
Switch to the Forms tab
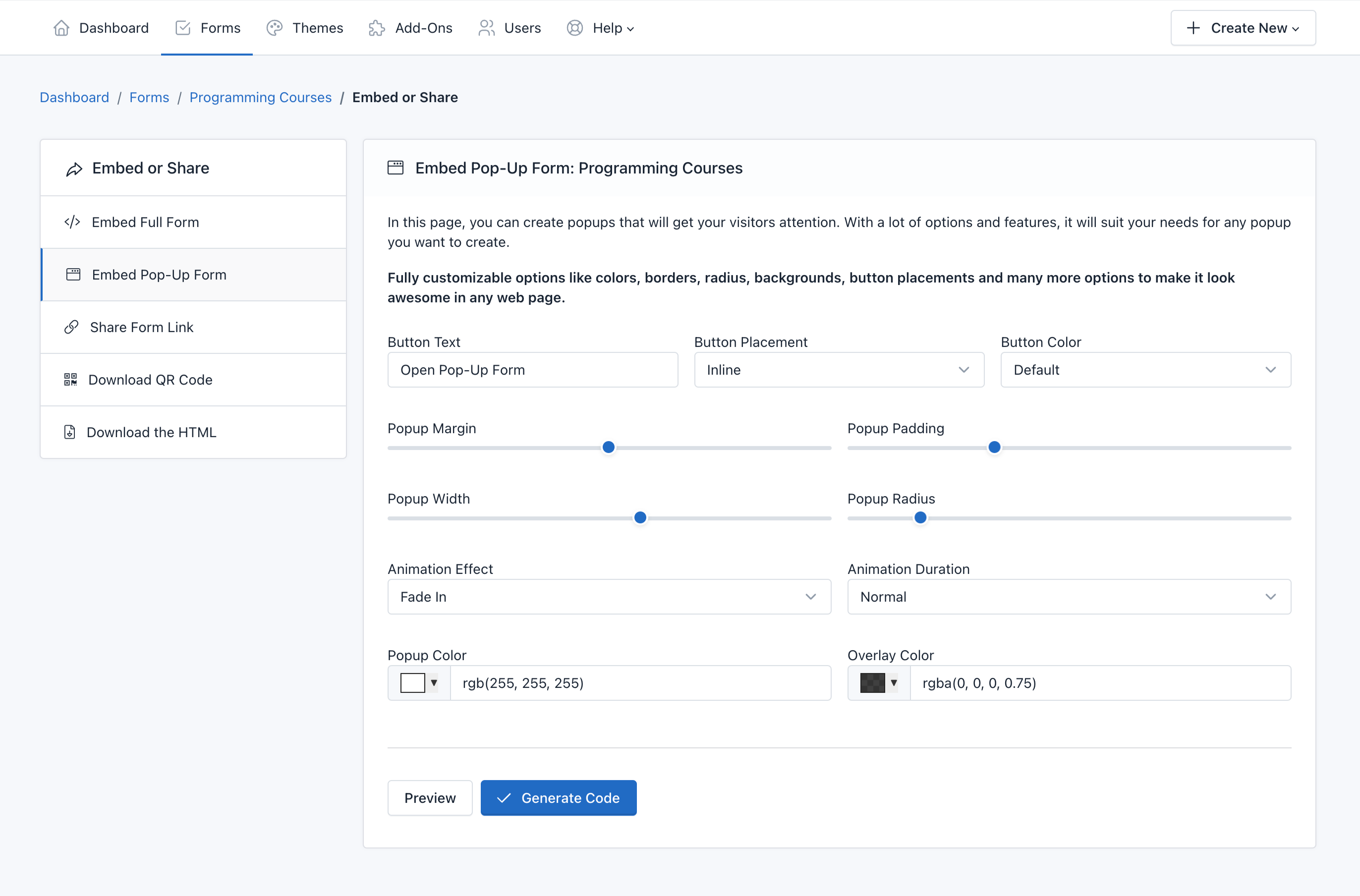(208, 28)
